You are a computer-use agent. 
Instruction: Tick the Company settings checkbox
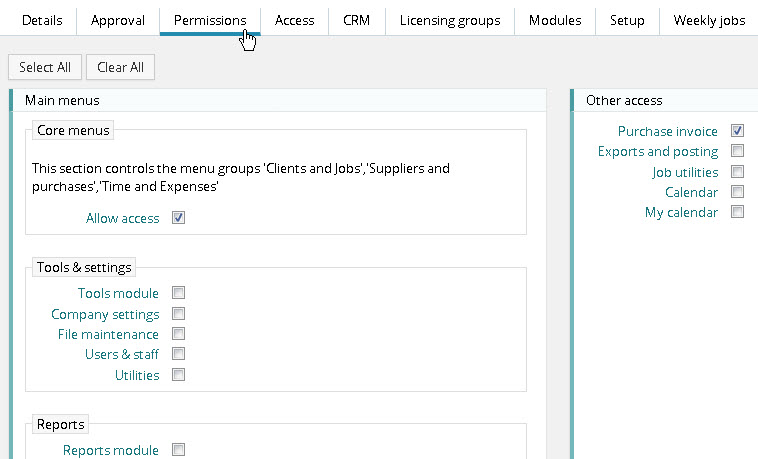pos(179,314)
